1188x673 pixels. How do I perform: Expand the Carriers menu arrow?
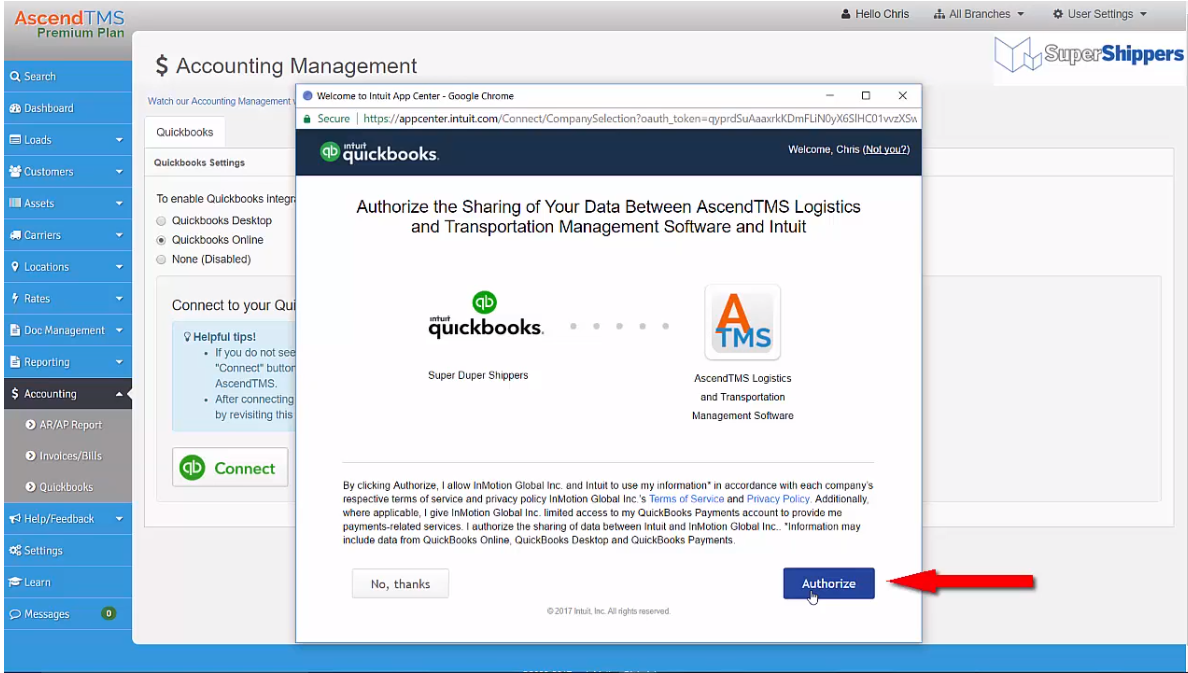point(119,236)
